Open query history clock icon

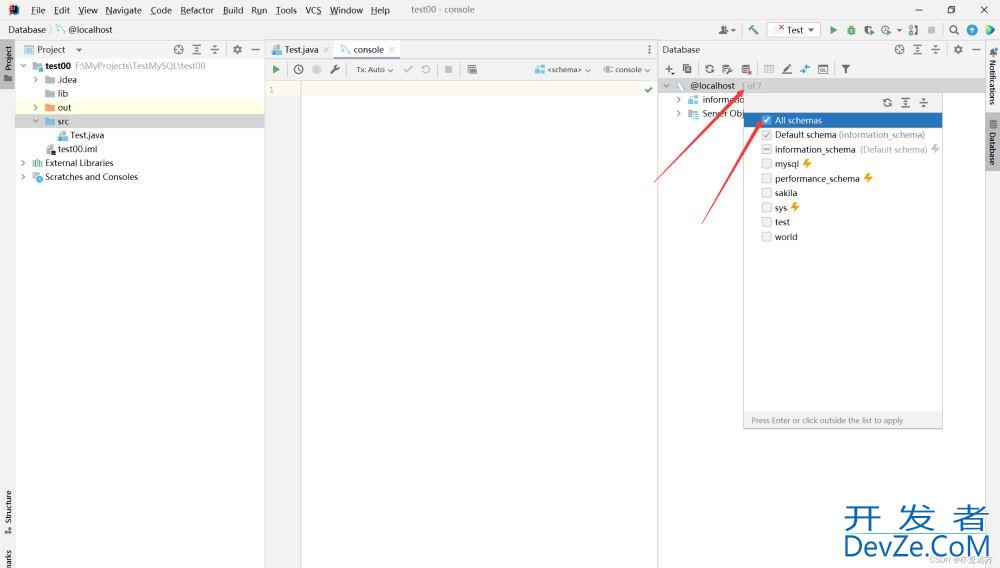298,69
